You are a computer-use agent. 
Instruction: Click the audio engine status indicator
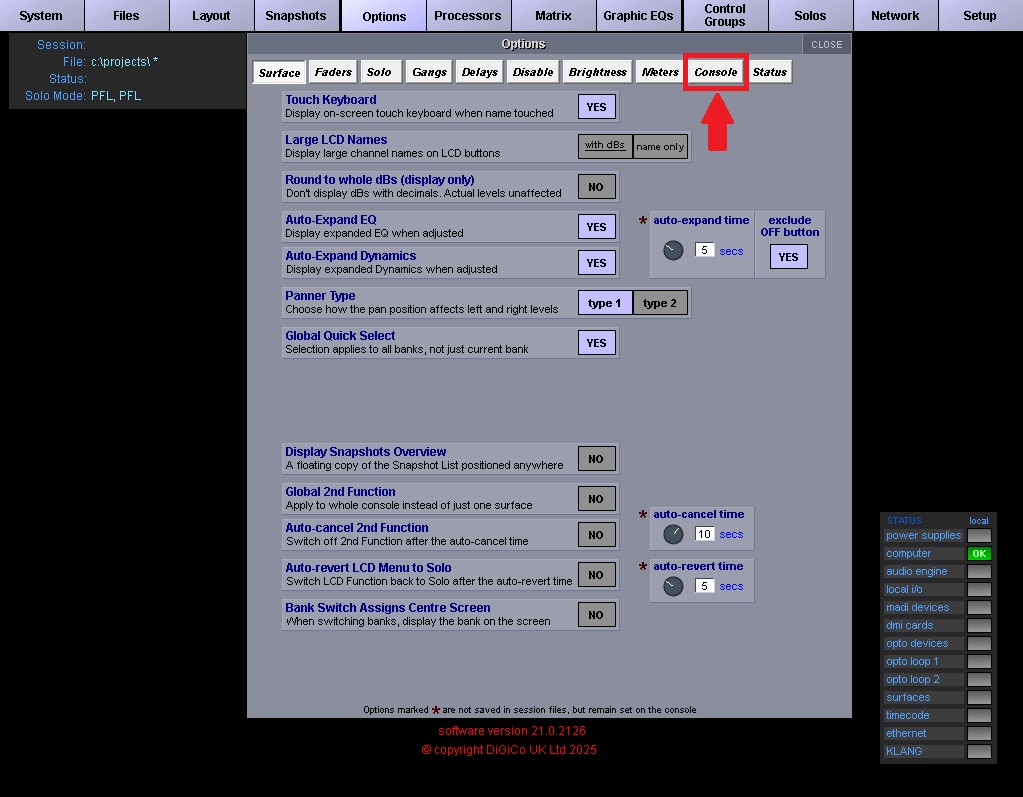pyautogui.click(x=979, y=571)
